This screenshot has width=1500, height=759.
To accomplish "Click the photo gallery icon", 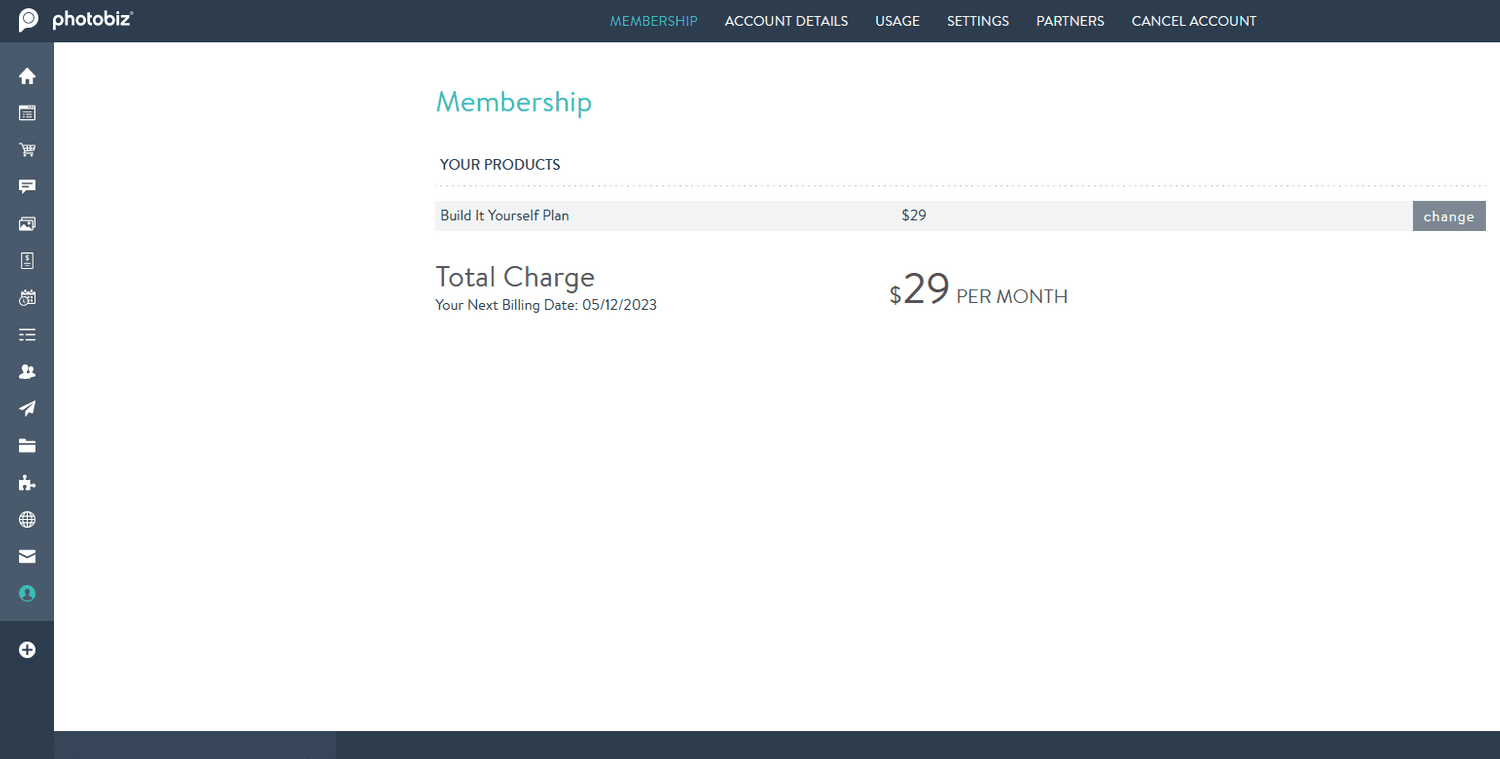I will [27, 223].
